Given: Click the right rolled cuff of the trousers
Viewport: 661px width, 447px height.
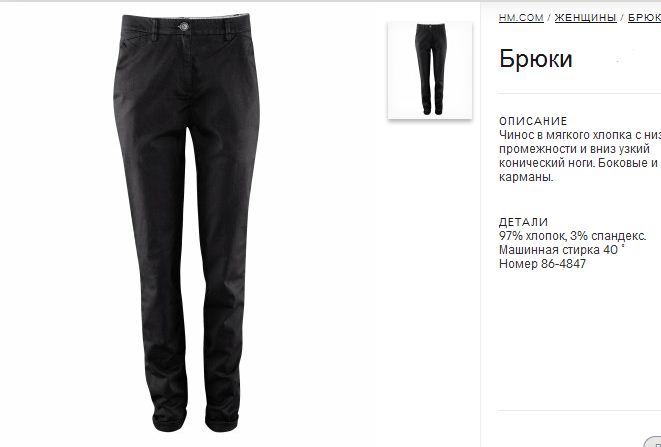Looking at the screenshot, I should (222, 420).
